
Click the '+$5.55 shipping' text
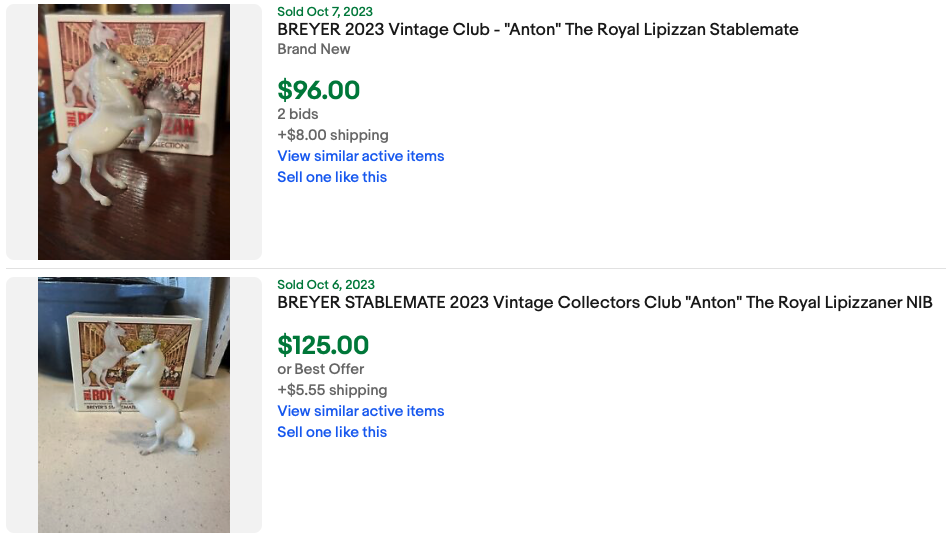(x=331, y=390)
